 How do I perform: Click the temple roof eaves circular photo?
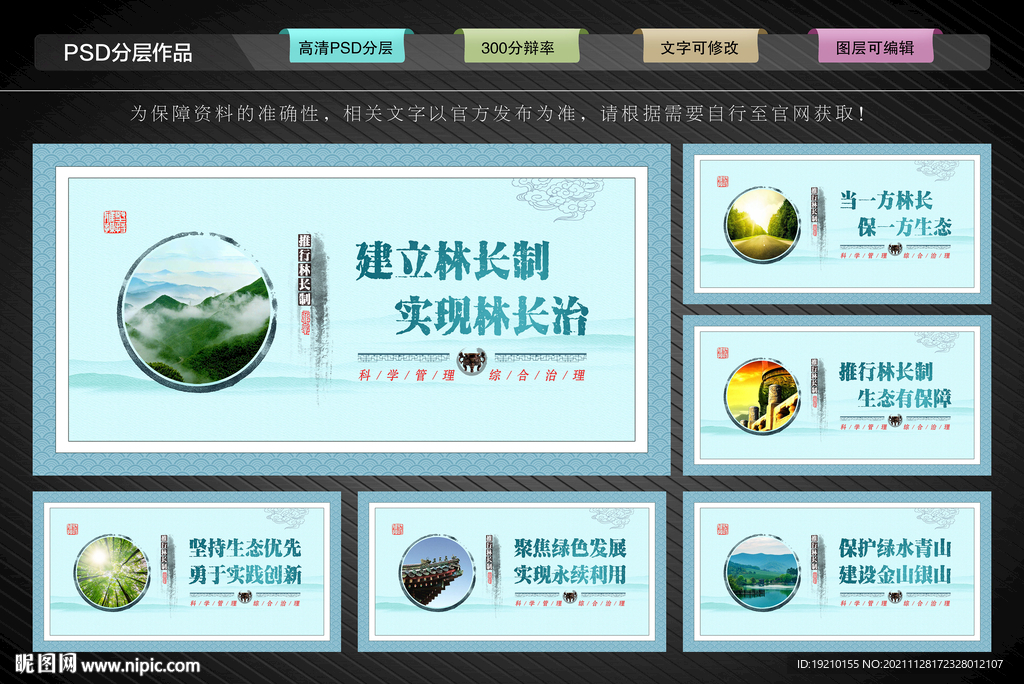[x=437, y=572]
